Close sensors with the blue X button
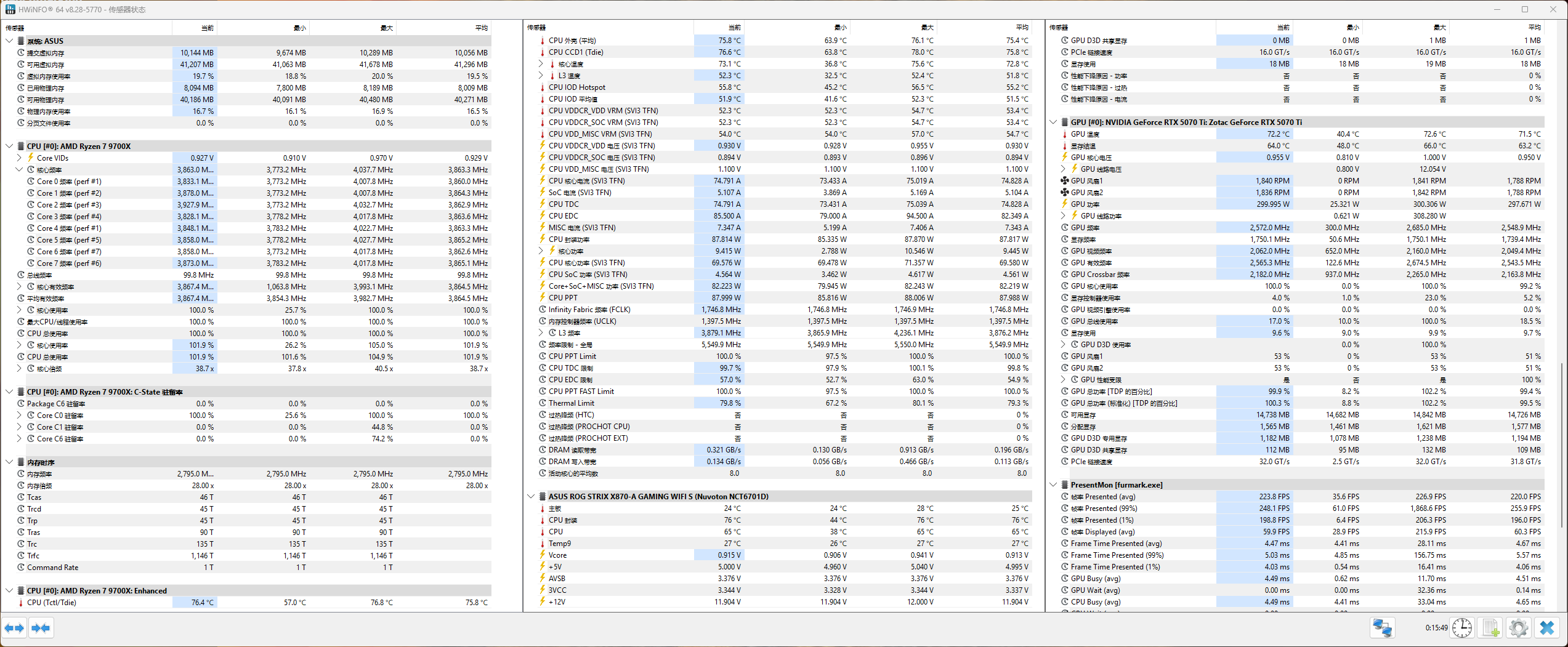The image size is (1568, 647). tap(1546, 628)
